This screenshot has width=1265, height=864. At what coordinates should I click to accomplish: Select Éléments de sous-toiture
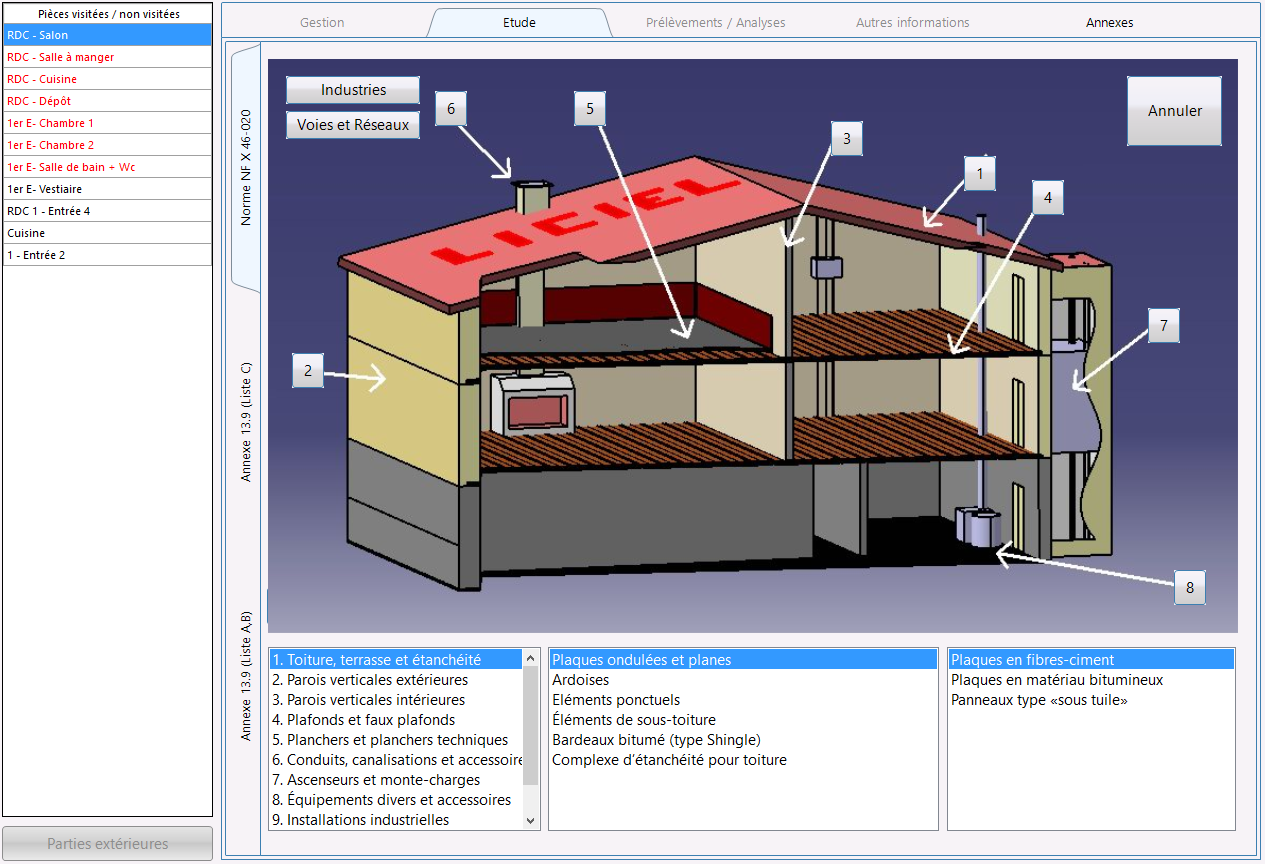(x=743, y=720)
